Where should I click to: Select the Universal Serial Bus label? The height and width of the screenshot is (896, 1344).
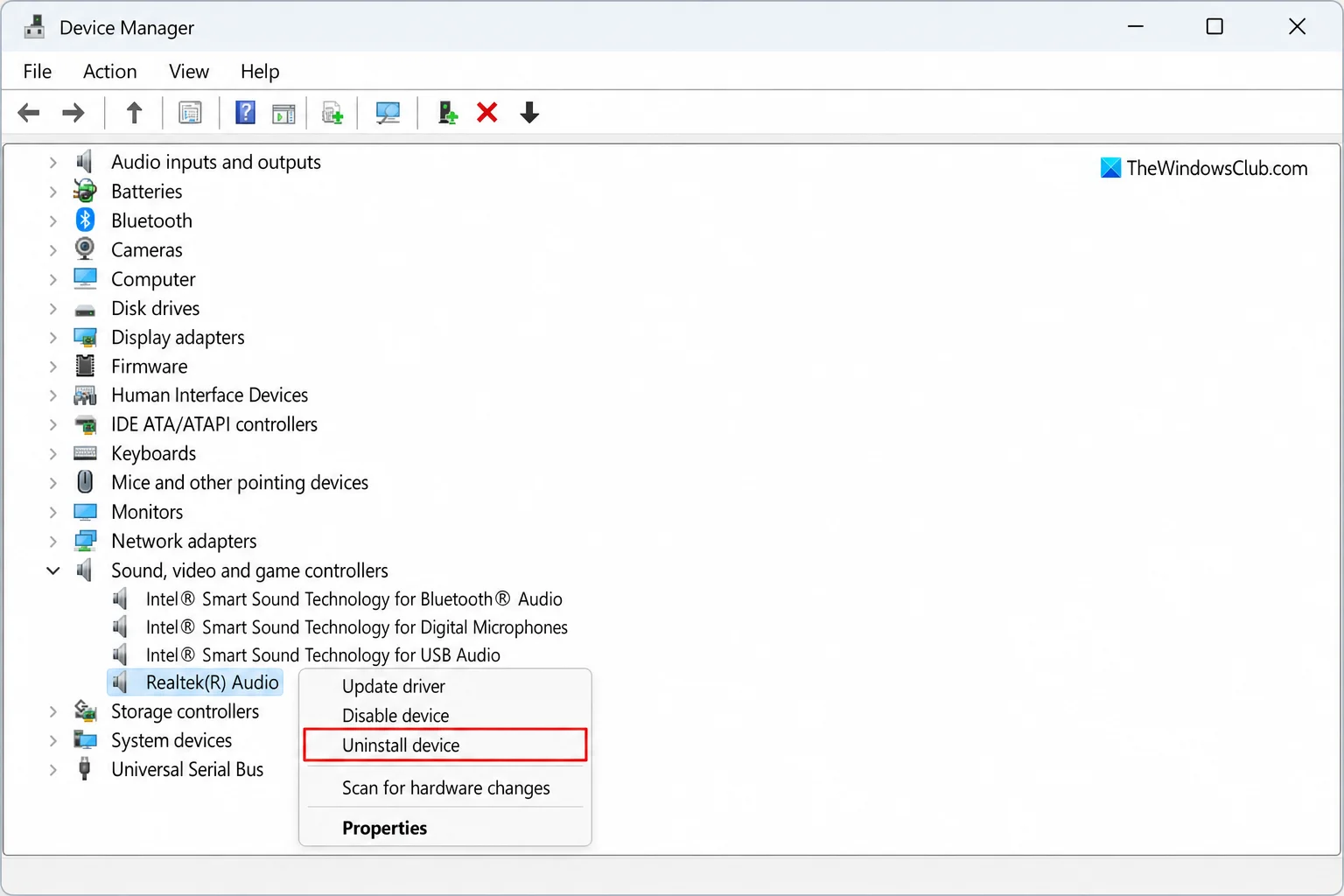(x=187, y=769)
